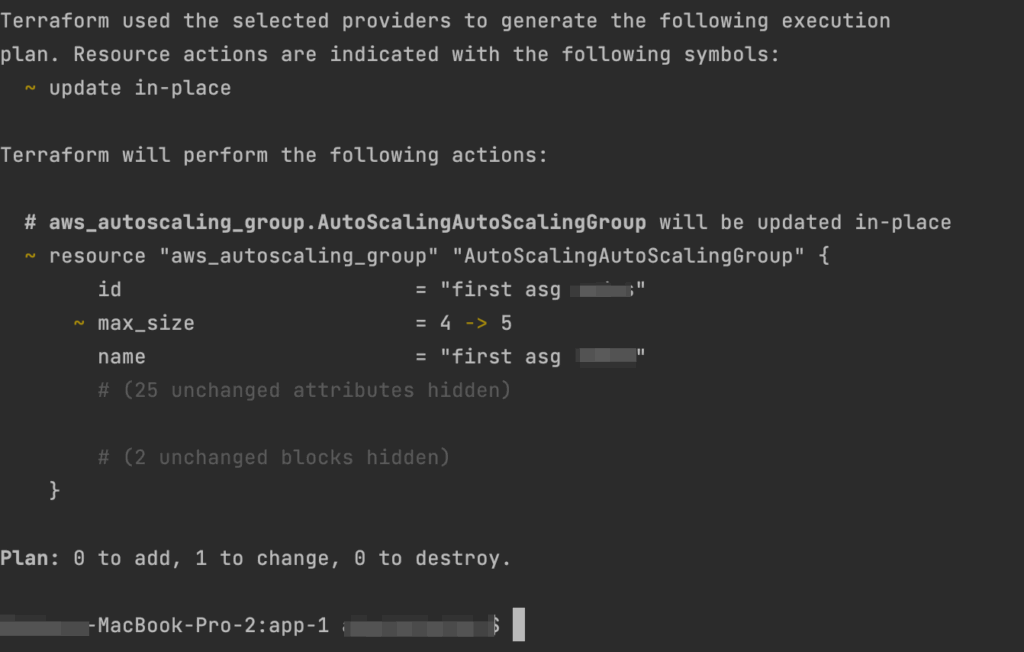Click the max_size attribute name

pyautogui.click(x=146, y=323)
